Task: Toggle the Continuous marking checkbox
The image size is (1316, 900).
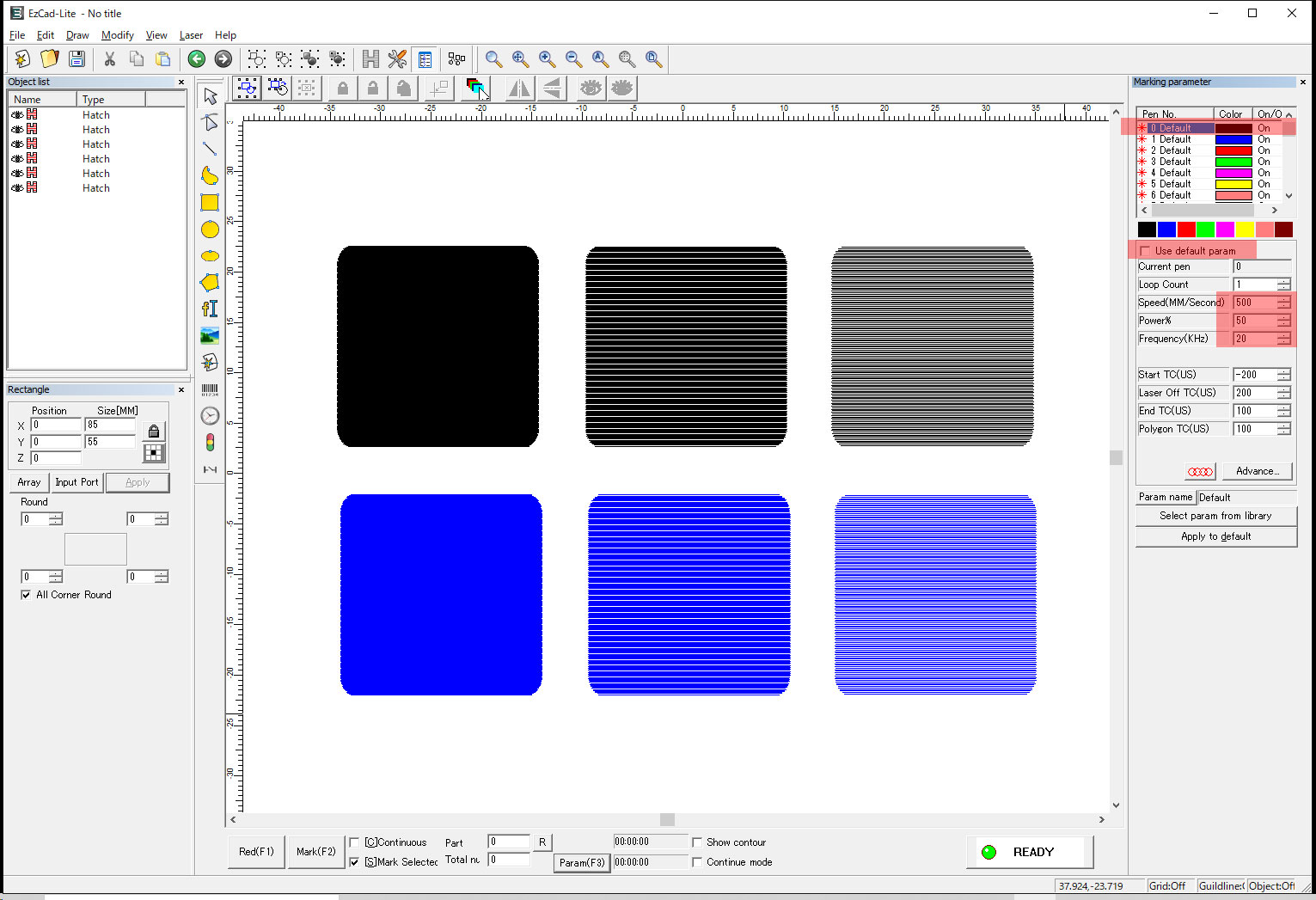Action: (x=355, y=842)
